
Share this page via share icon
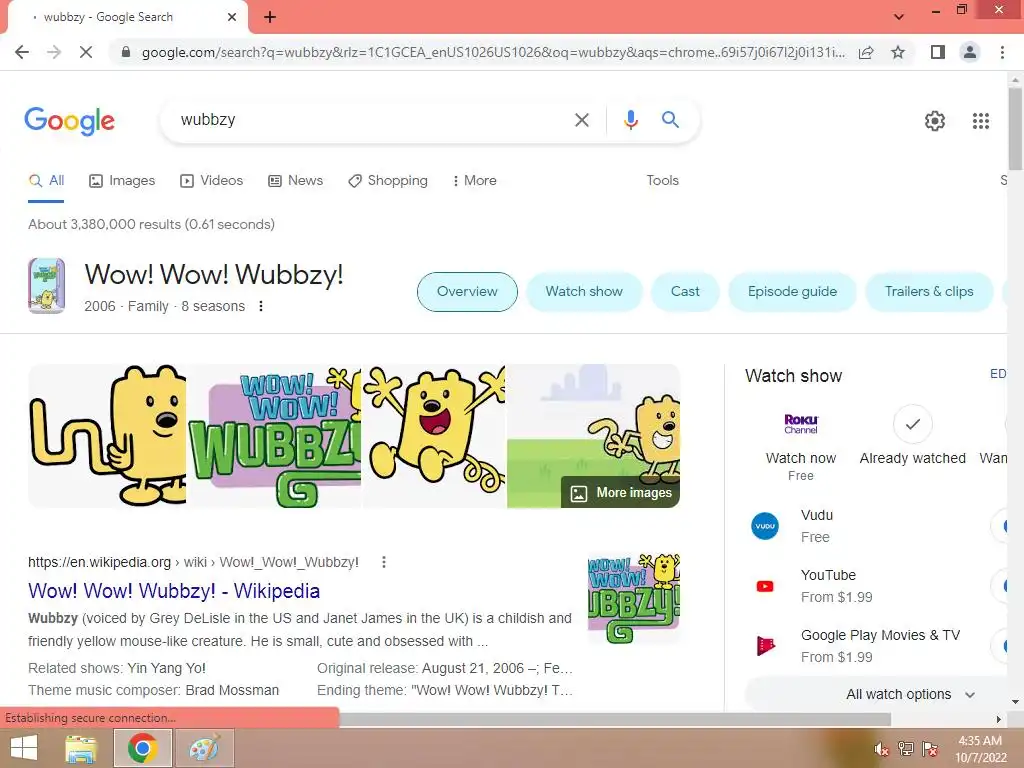(x=866, y=52)
